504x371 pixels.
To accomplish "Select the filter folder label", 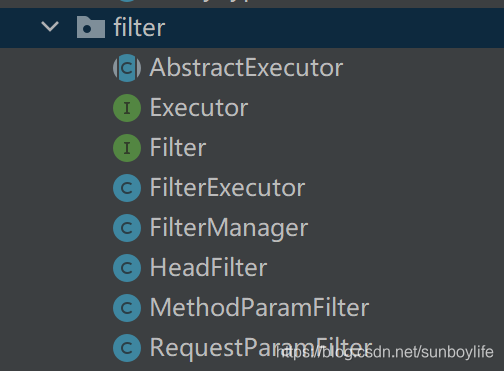I will point(139,27).
